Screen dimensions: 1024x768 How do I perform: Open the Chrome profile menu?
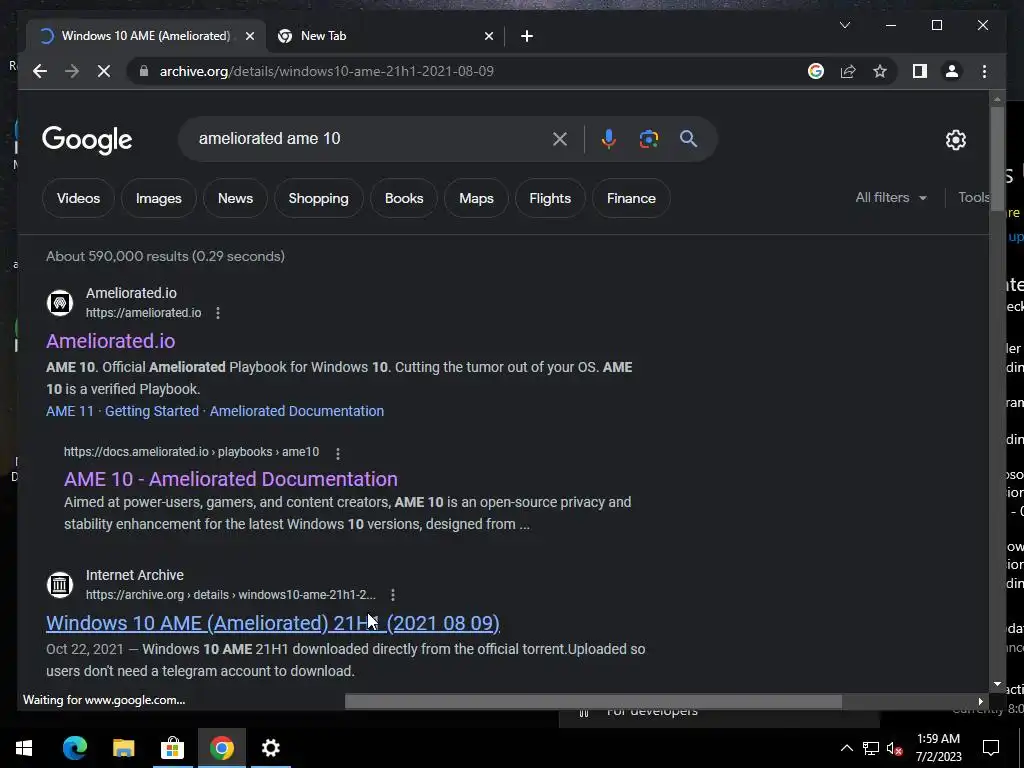pyautogui.click(x=952, y=71)
